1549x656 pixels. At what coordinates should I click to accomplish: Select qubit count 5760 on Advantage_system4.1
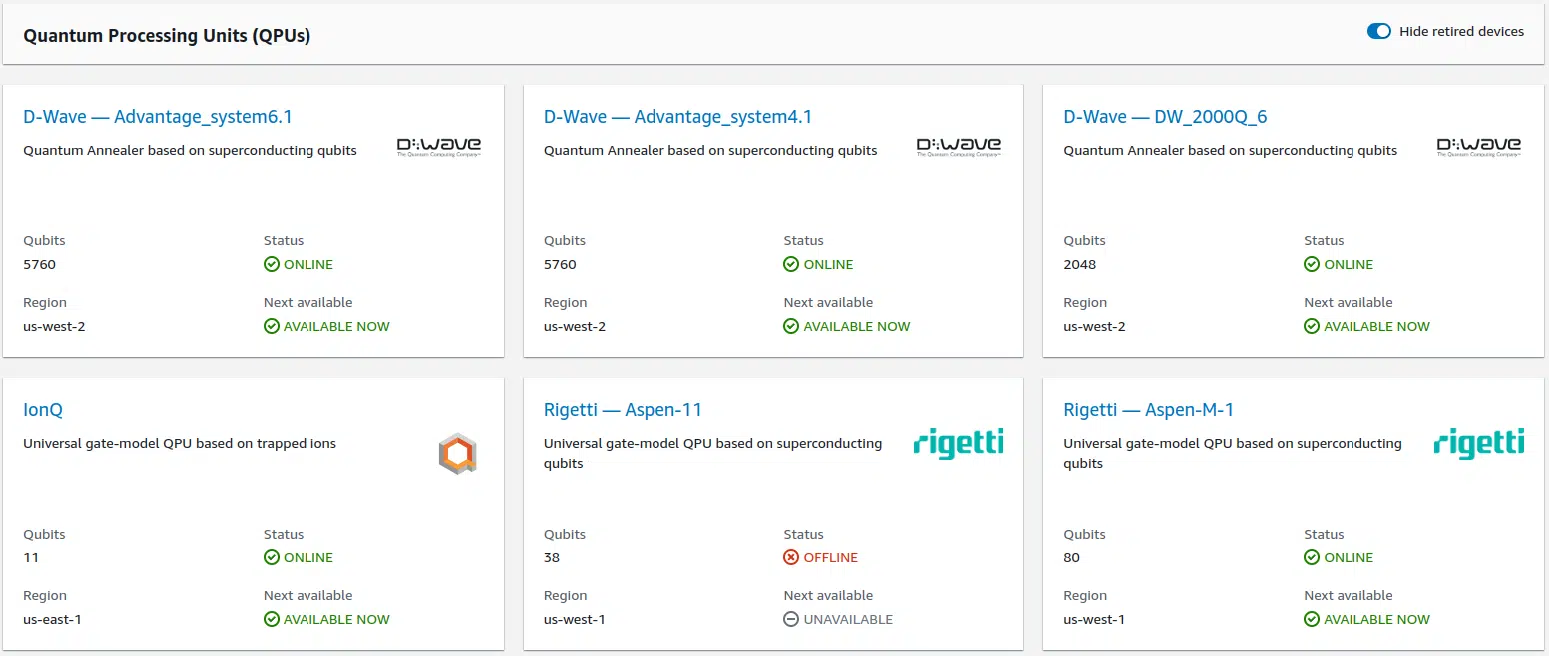(x=560, y=265)
